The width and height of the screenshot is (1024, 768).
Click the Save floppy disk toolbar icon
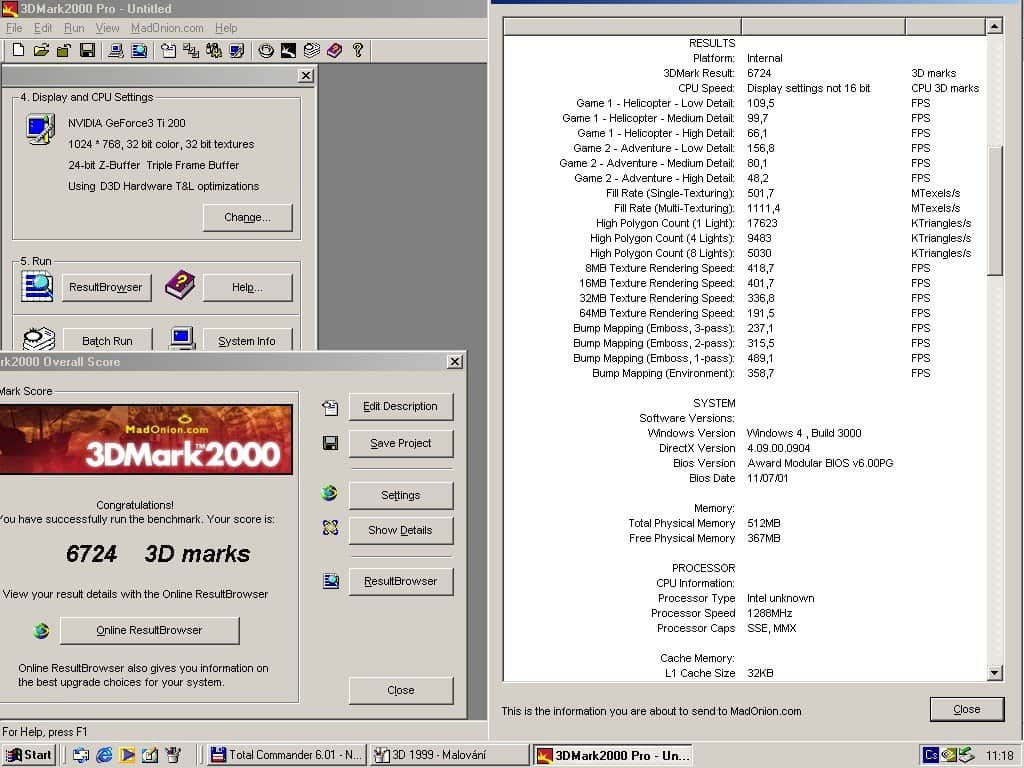tap(88, 50)
